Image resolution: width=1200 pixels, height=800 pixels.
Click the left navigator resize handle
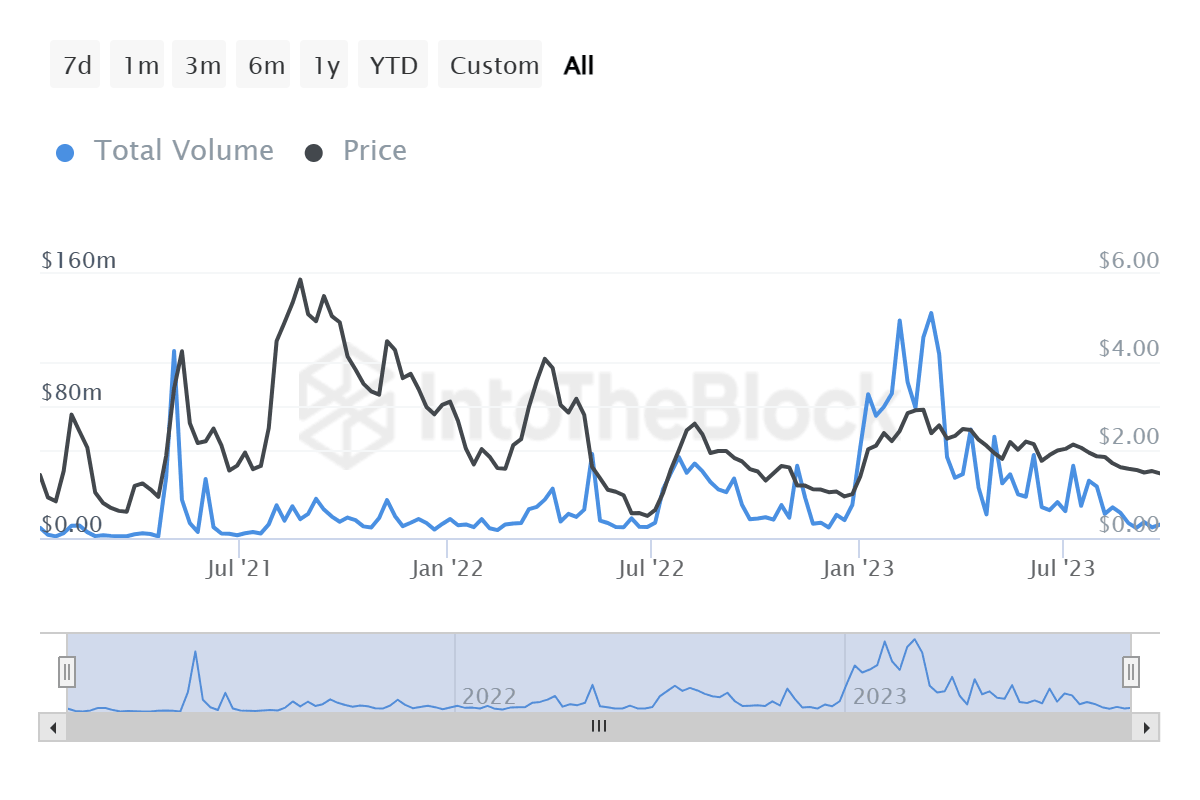[66, 672]
